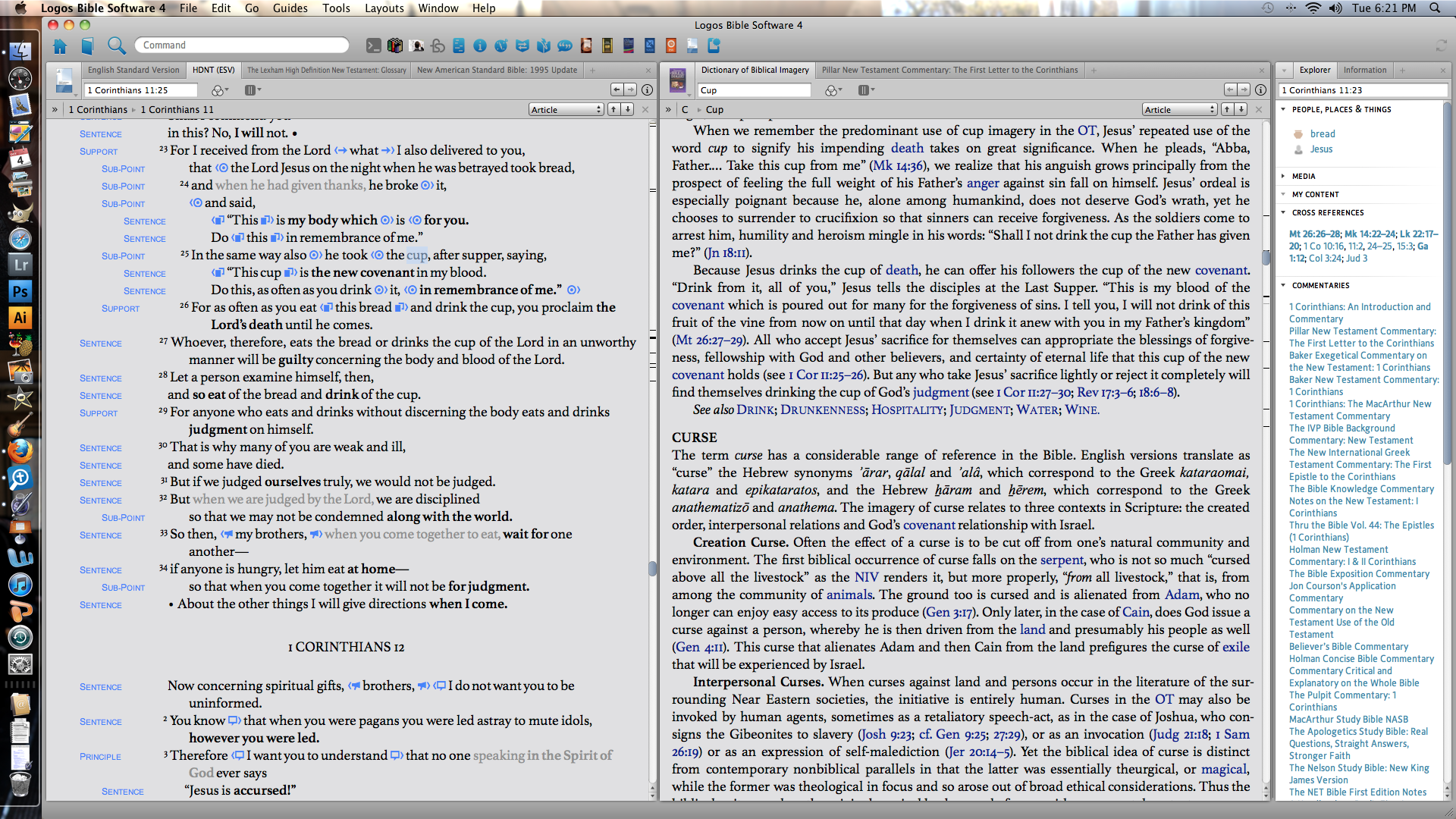Open the NASB blue book shortcut
This screenshot has width=1456, height=819.
coord(650,46)
